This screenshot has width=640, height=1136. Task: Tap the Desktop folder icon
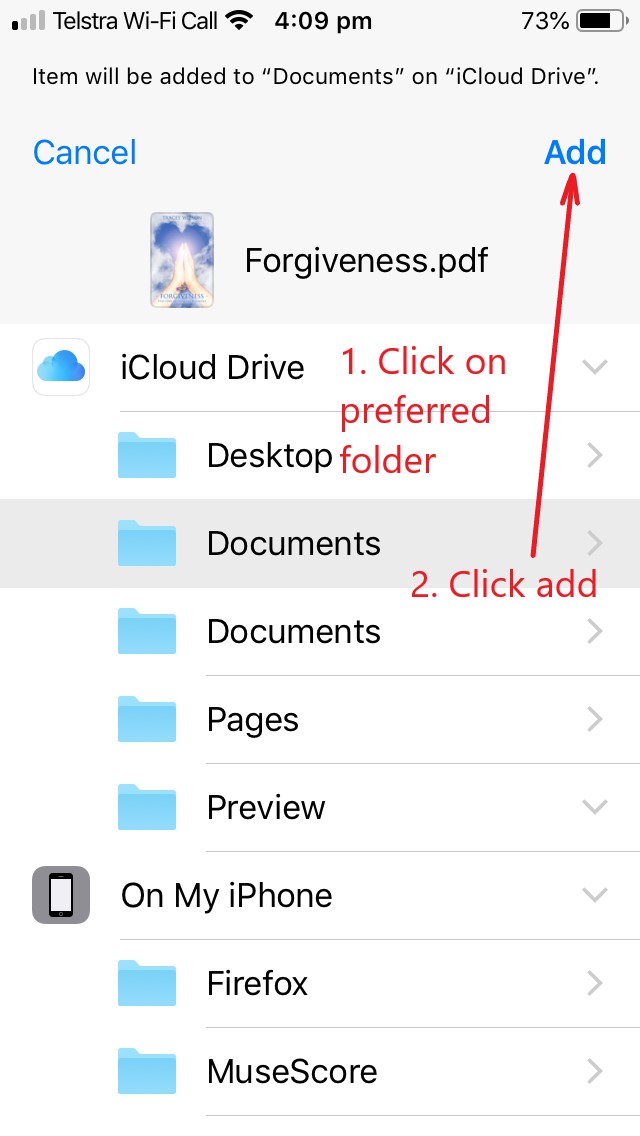click(x=147, y=455)
